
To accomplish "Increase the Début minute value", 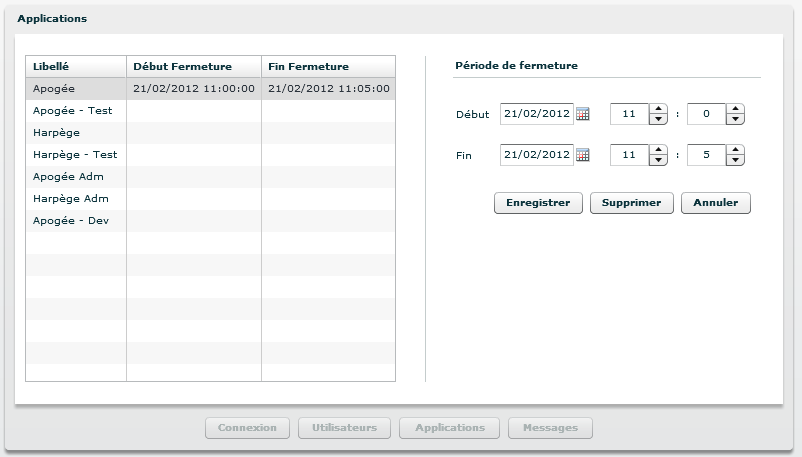I will [735, 109].
